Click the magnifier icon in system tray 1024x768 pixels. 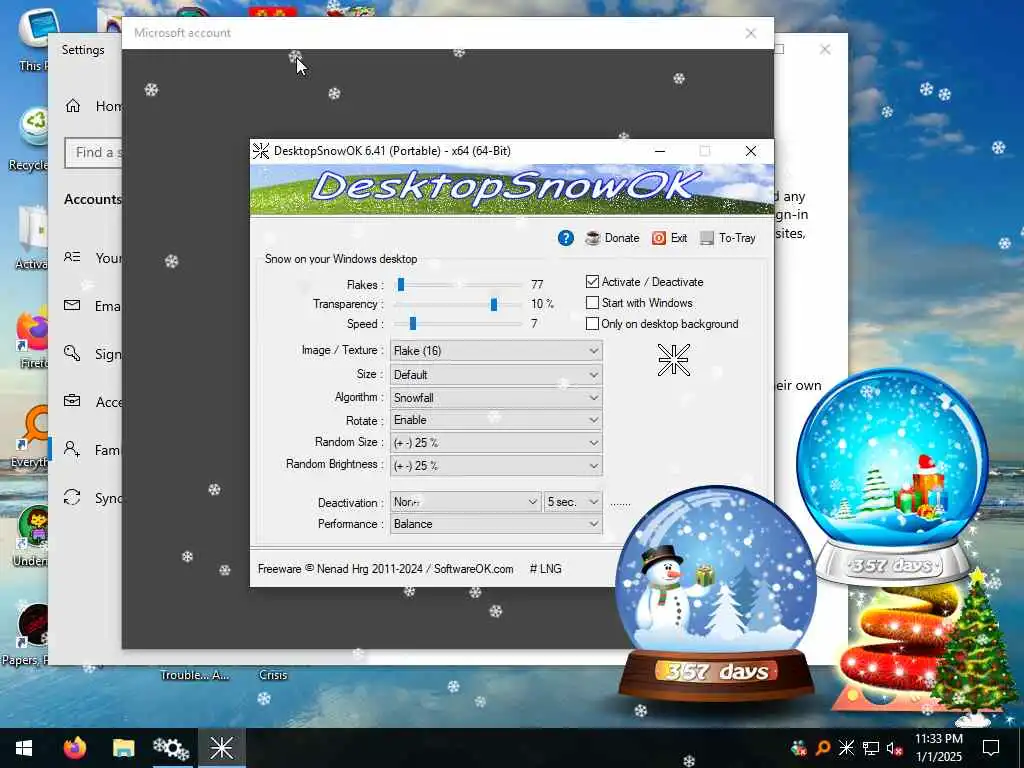(822, 748)
